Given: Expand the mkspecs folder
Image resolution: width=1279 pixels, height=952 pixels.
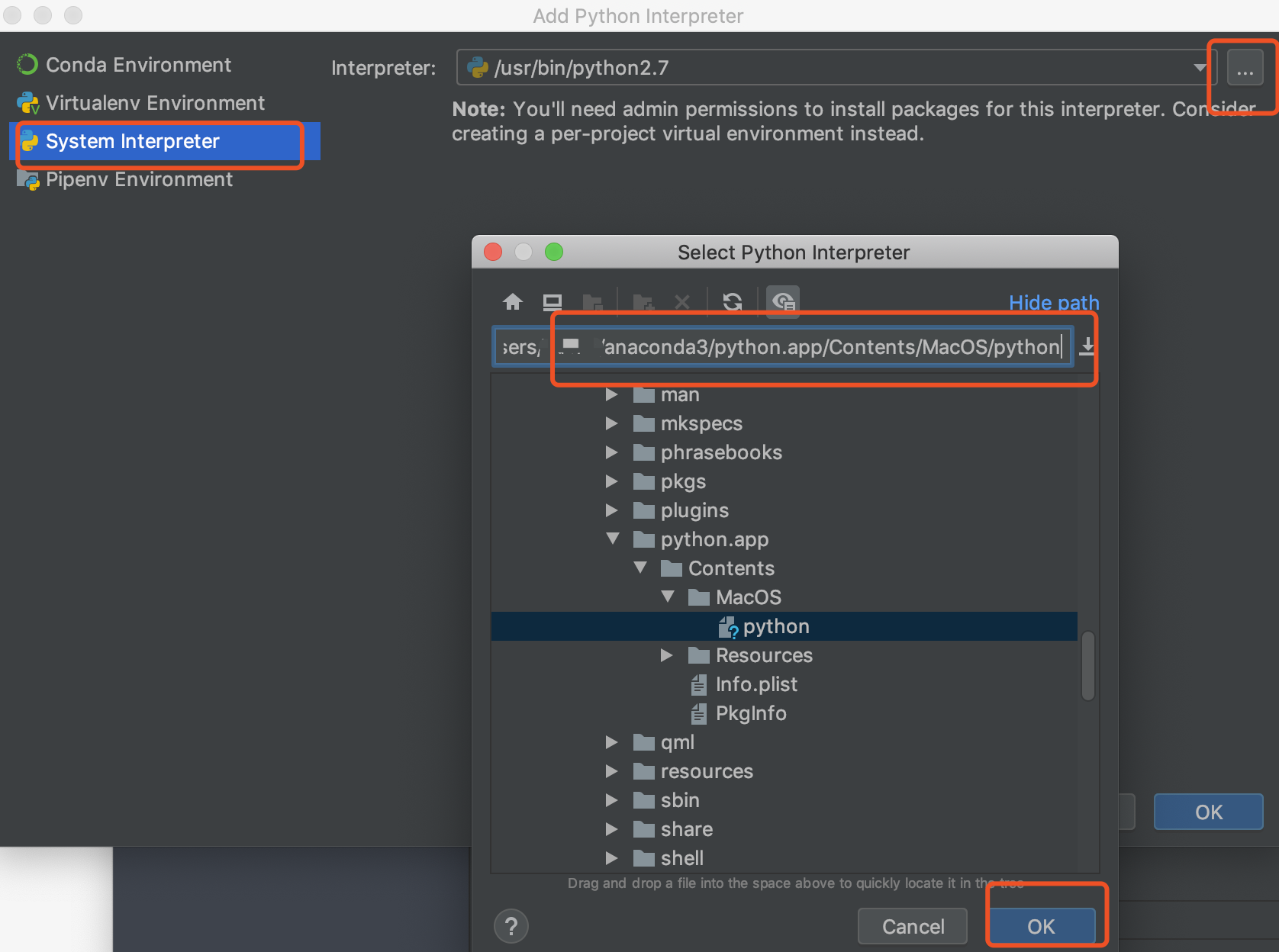Looking at the screenshot, I should [611, 423].
